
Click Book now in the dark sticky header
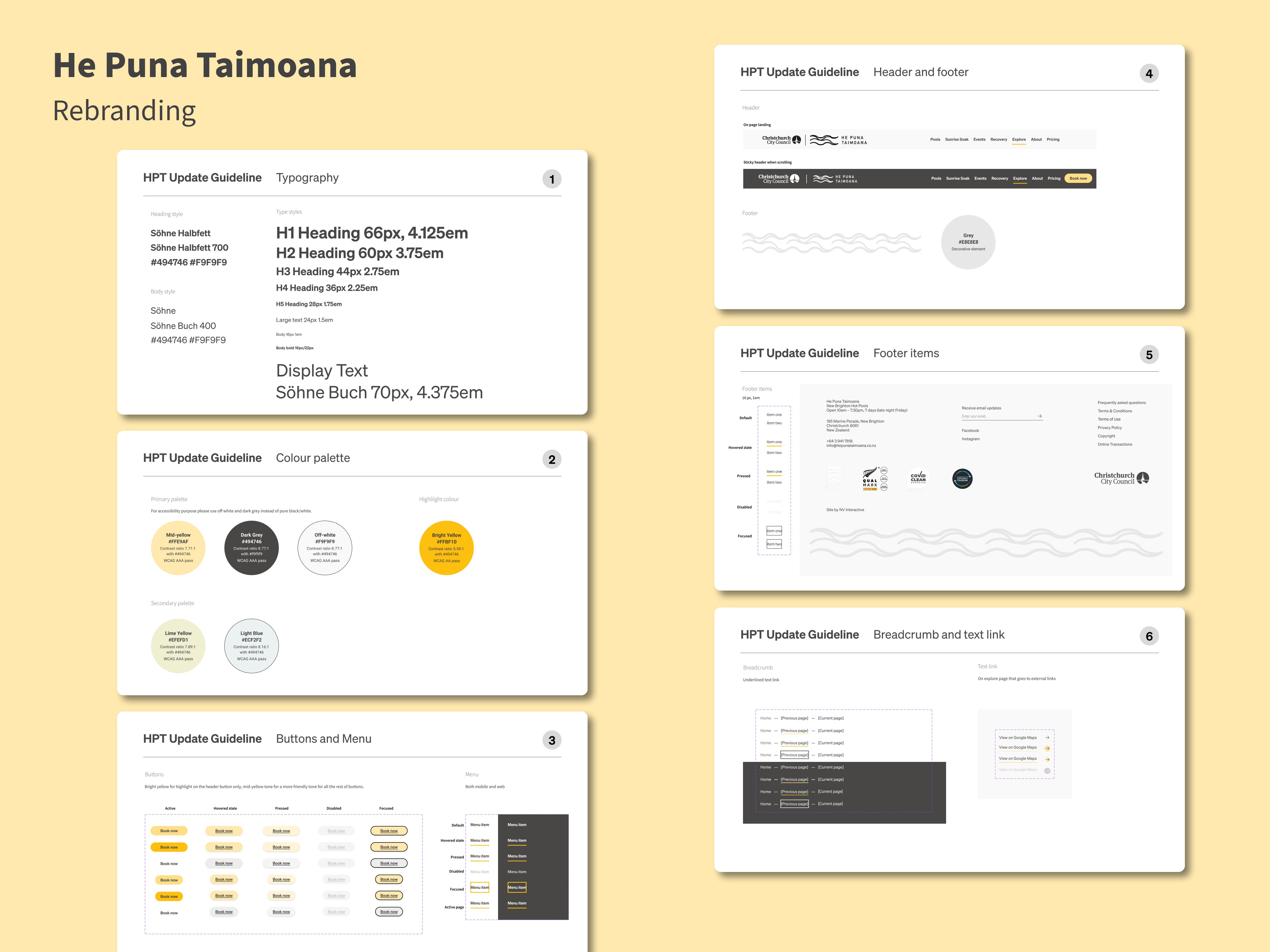[x=1078, y=178]
